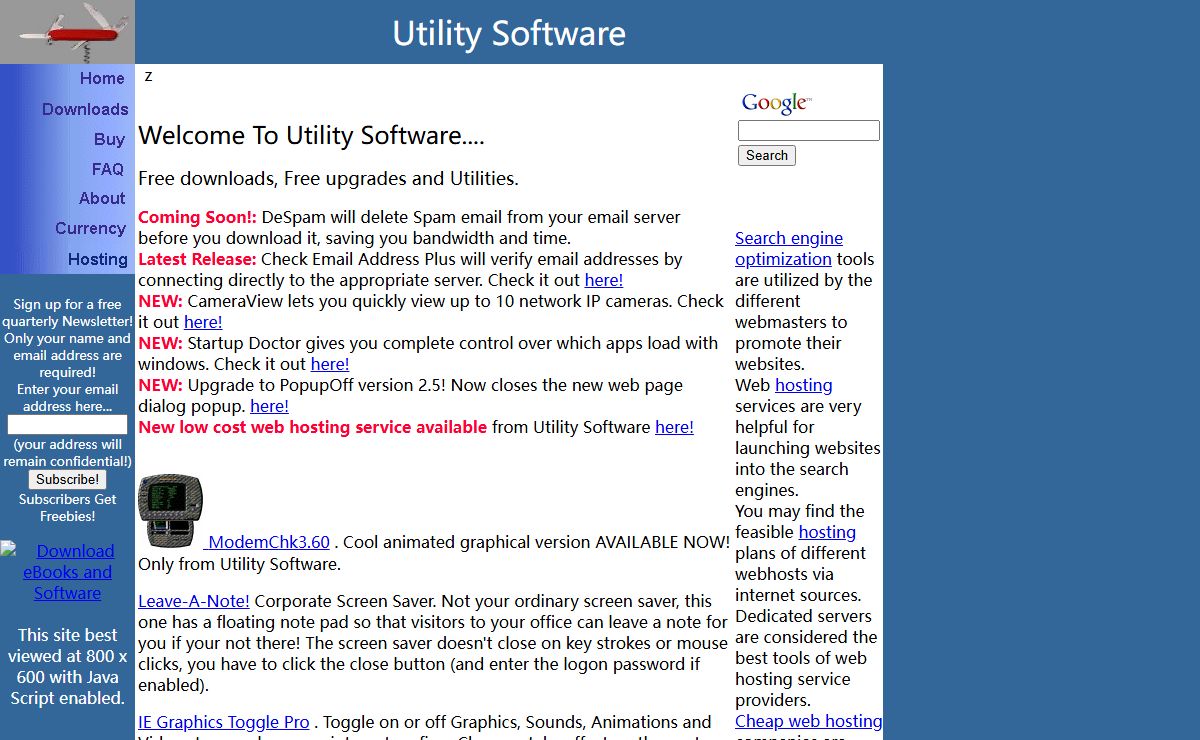1200x740 pixels.
Task: Open the Download eBooks and Software link
Action: coord(68,572)
